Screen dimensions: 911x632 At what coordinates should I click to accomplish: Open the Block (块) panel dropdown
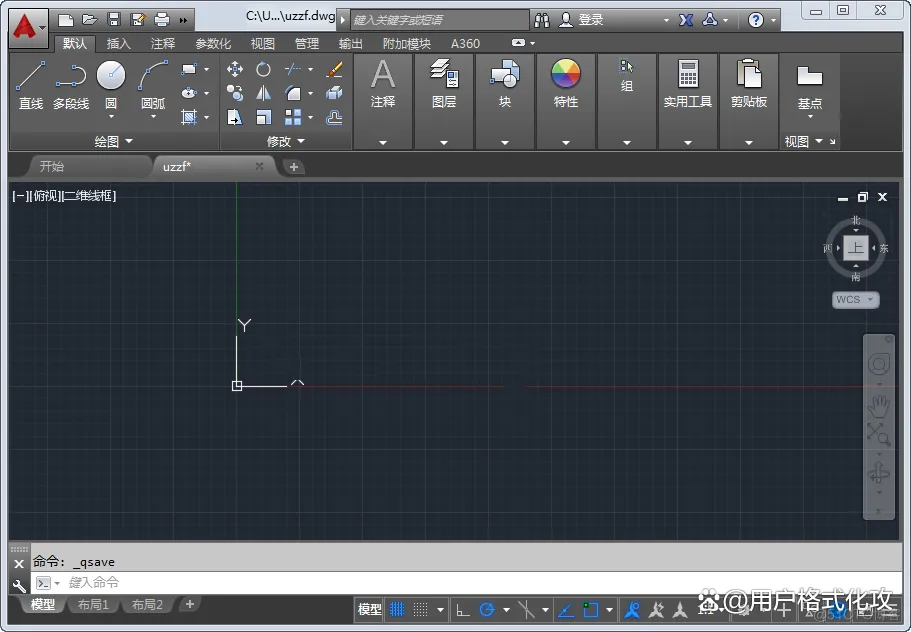pyautogui.click(x=505, y=142)
